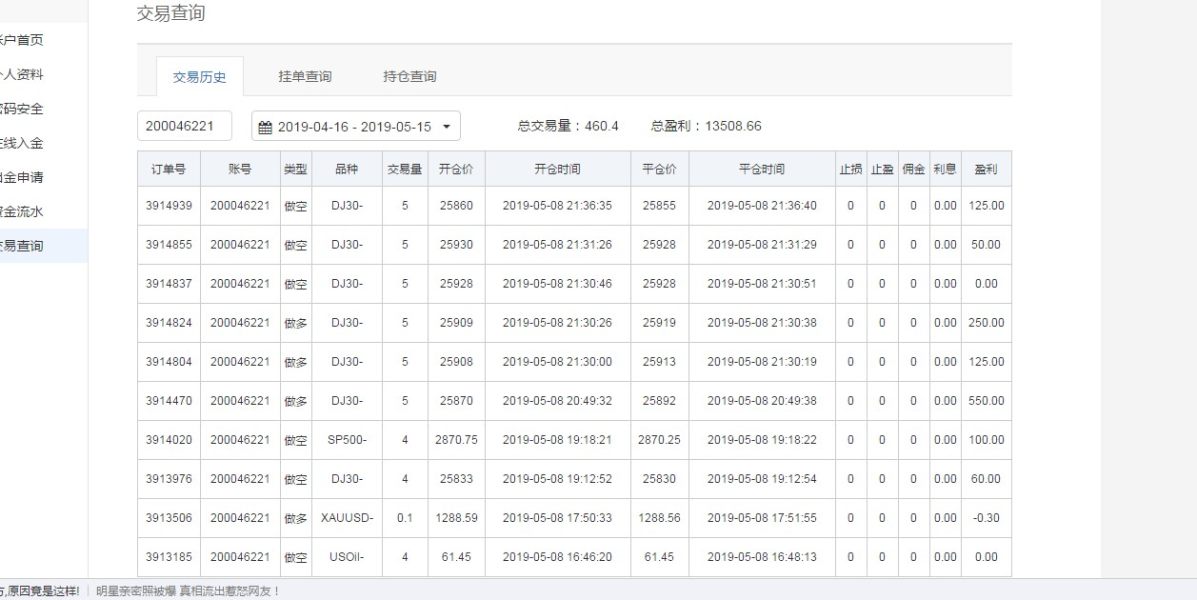Open the date range dropdown arrow
The height and width of the screenshot is (600, 1197).
pyautogui.click(x=446, y=127)
